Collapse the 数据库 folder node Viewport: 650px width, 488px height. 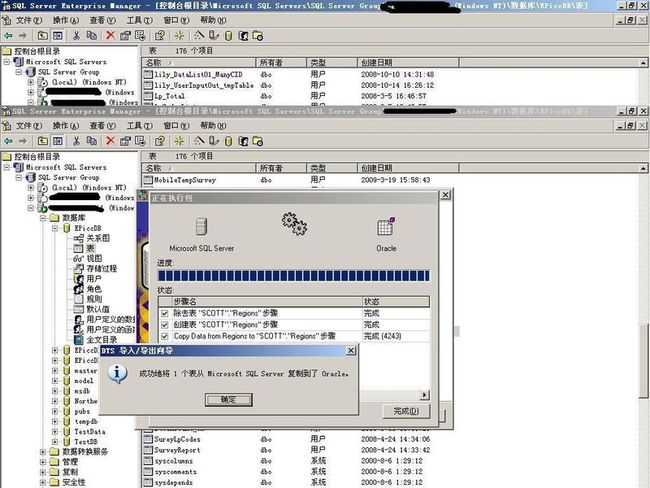click(x=43, y=218)
